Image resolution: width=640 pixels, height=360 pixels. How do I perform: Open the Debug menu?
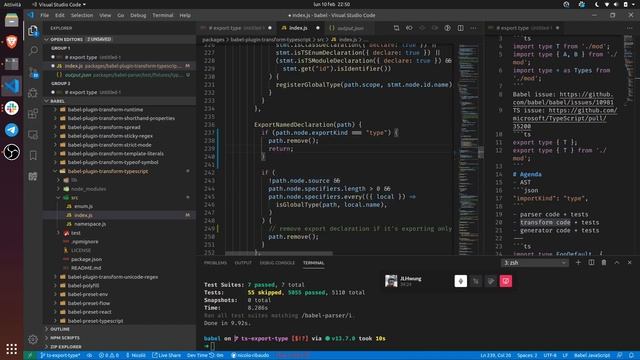click(x=138, y=15)
